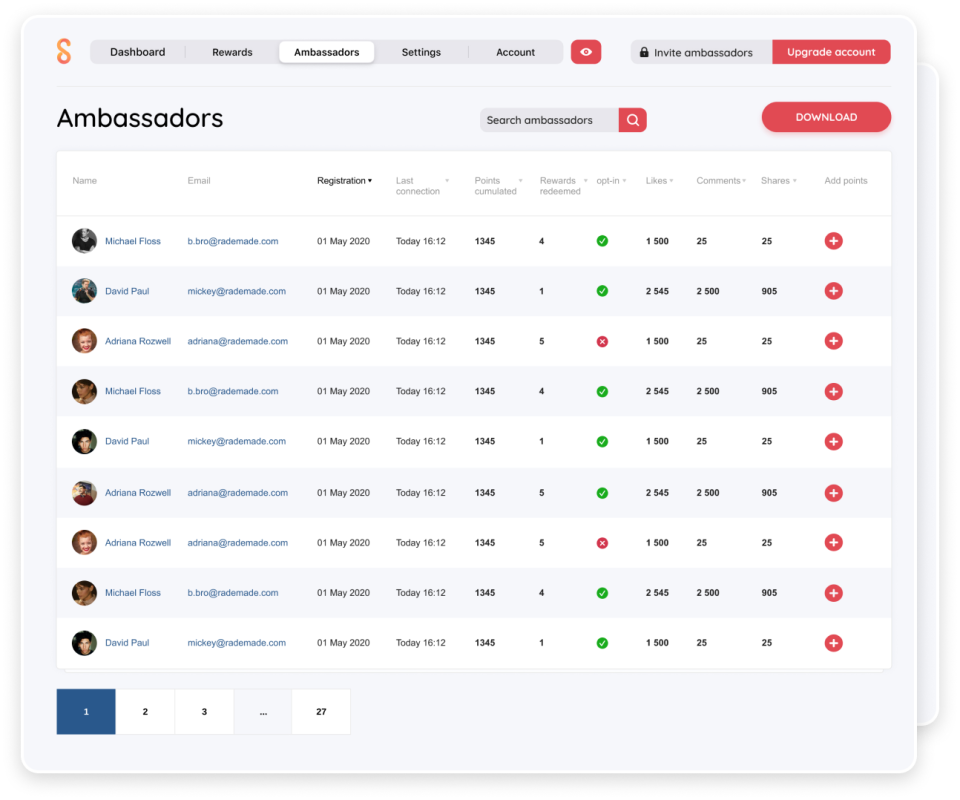
Task: Open avatar of Adriana Rozwell third row
Action: click(84, 341)
